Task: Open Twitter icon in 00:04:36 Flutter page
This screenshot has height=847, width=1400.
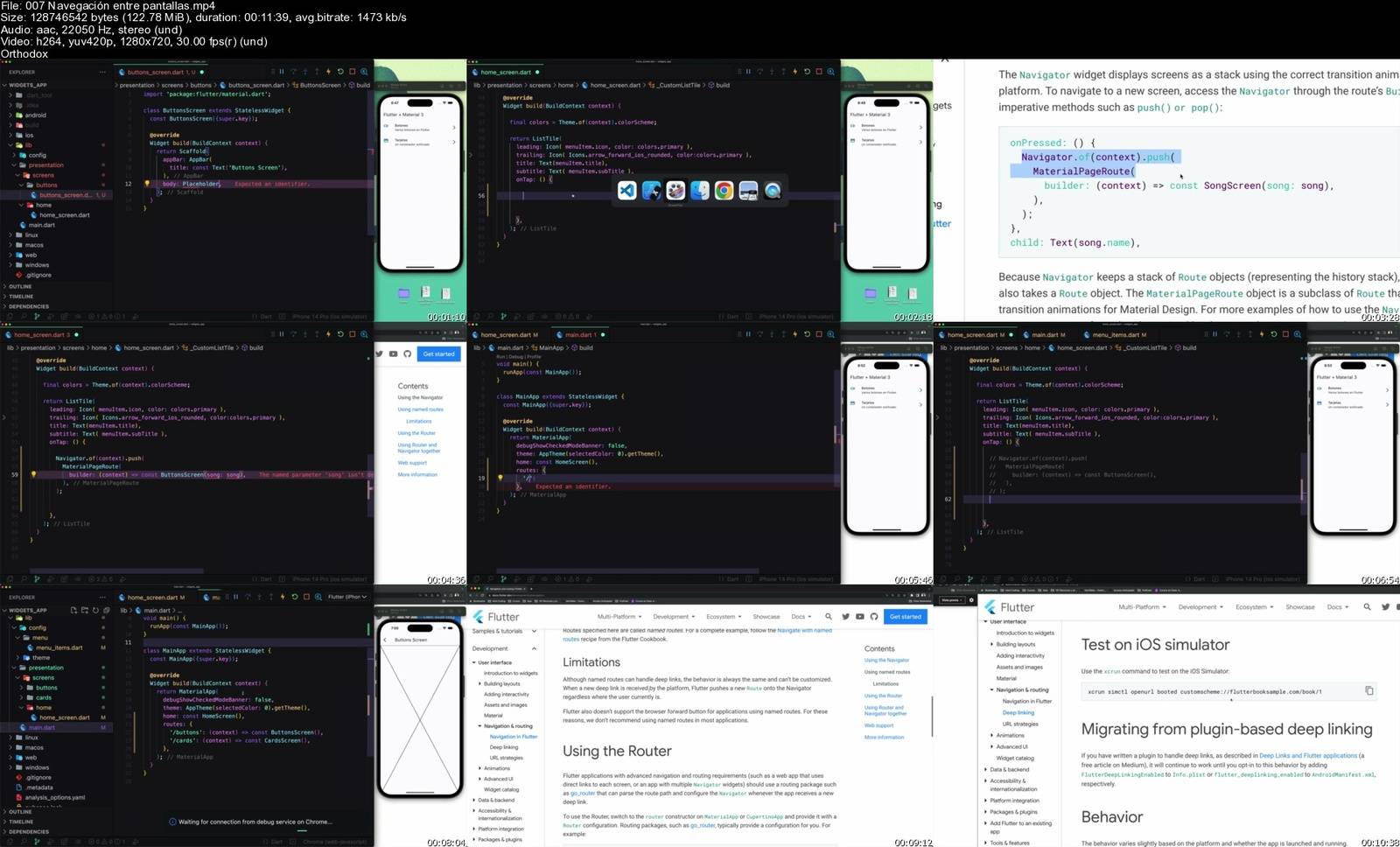Action: point(380,353)
